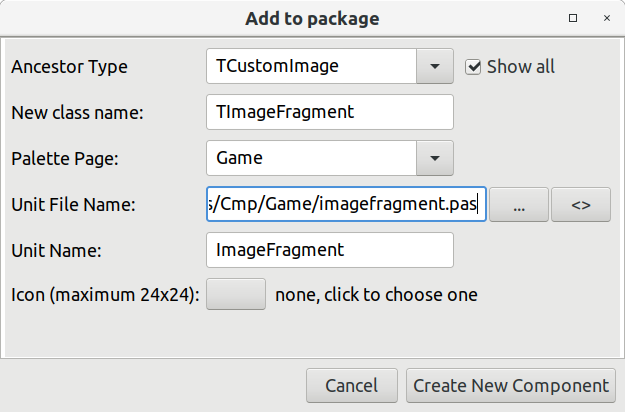
Task: Click the 'none, click to choose one' text
Action: tap(375, 295)
